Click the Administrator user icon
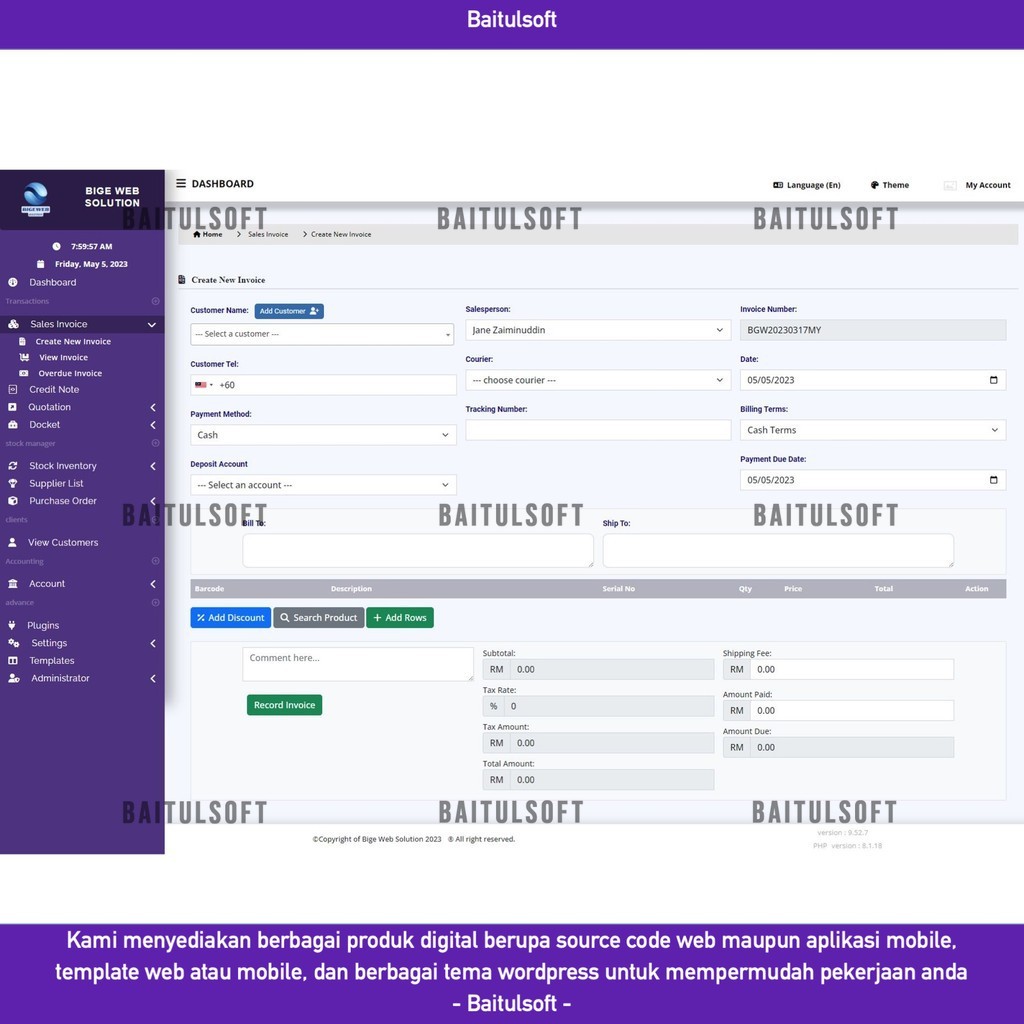This screenshot has height=1024, width=1024. [x=14, y=678]
